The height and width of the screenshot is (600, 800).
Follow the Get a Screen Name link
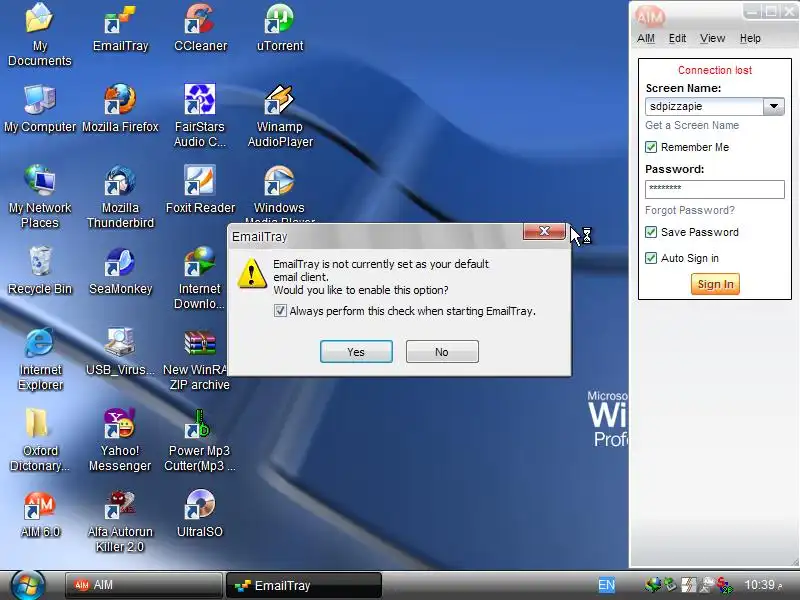(x=692, y=125)
